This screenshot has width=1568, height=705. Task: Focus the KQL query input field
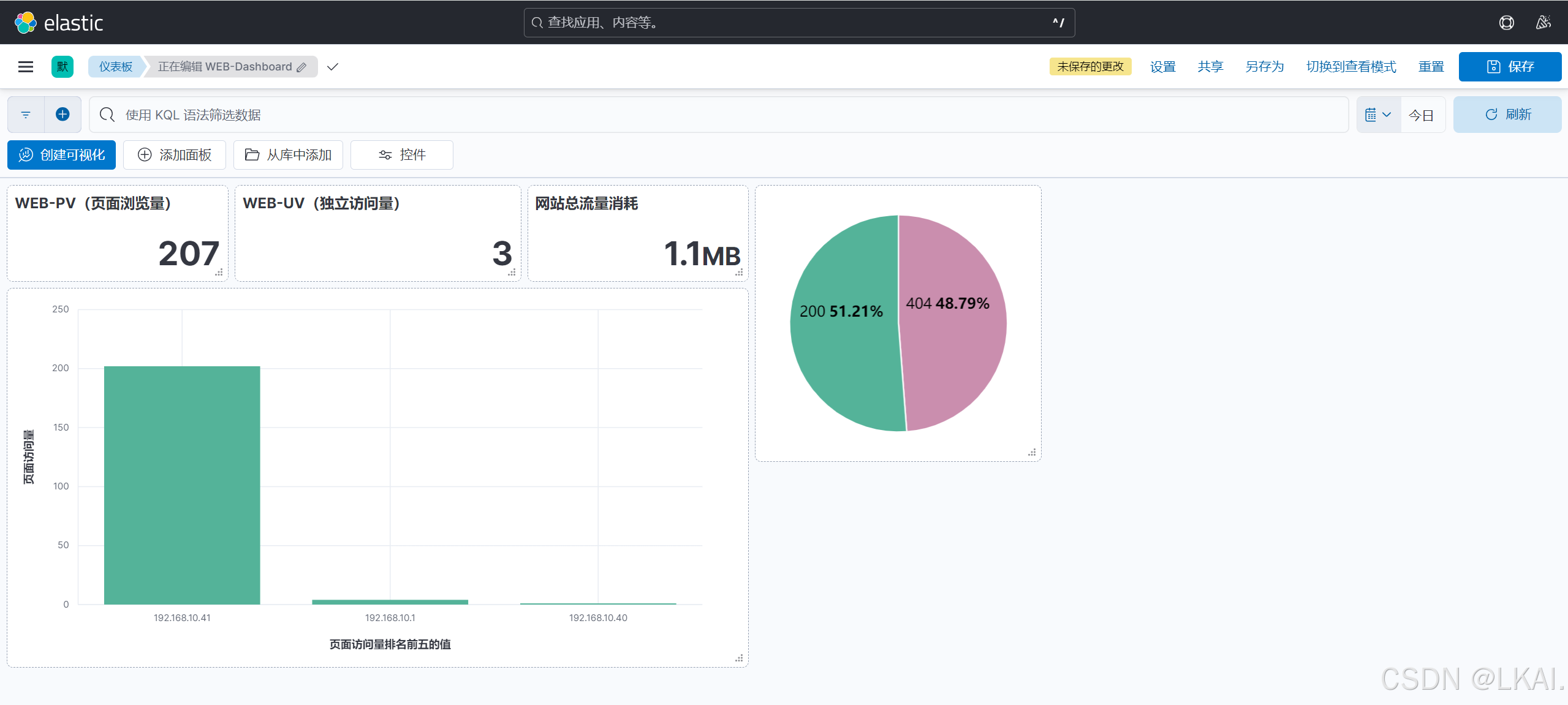click(719, 115)
